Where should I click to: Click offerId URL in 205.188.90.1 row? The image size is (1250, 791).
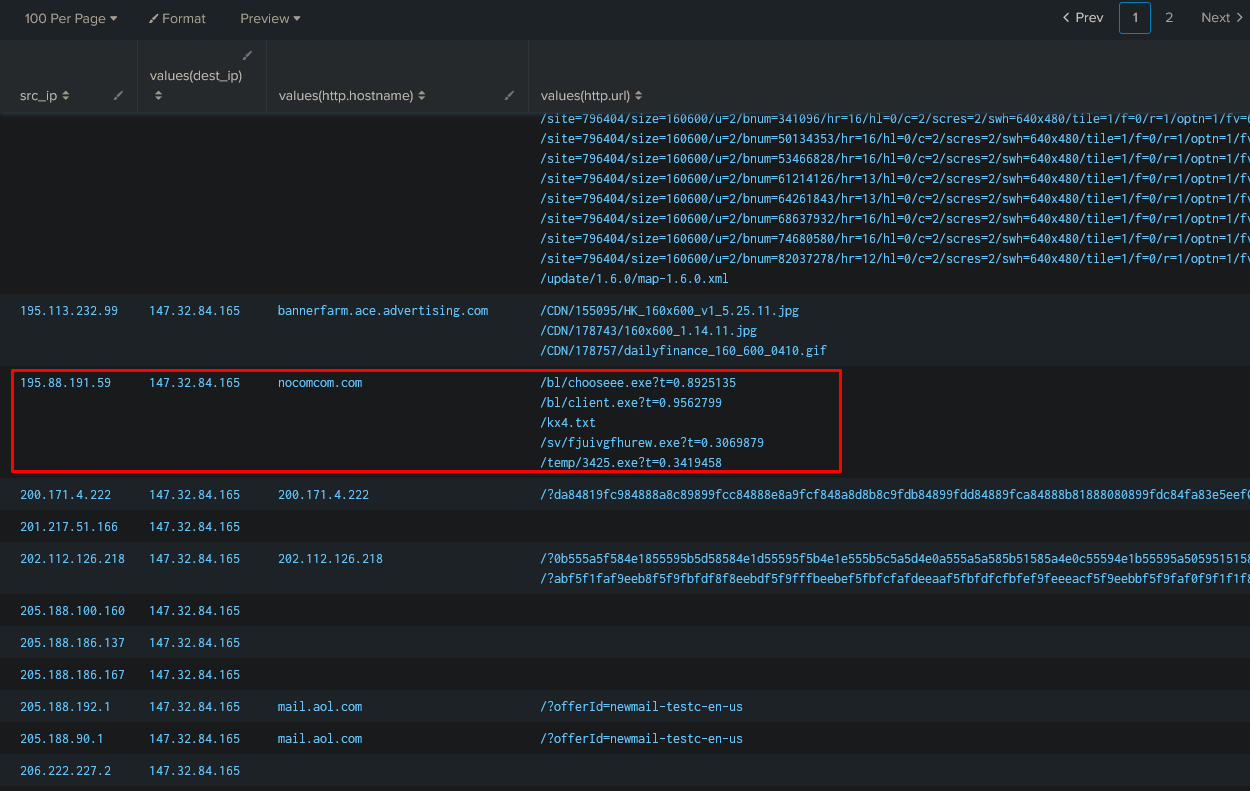(x=642, y=739)
